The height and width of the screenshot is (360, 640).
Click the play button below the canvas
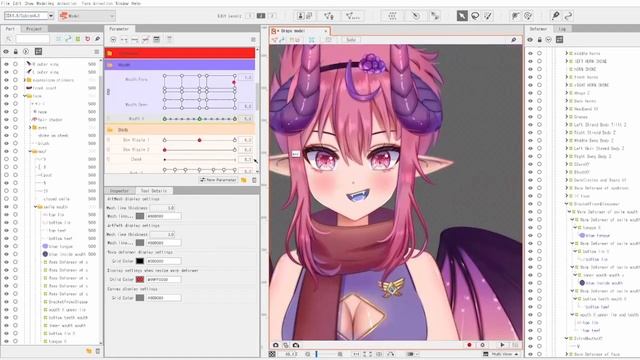point(502,345)
